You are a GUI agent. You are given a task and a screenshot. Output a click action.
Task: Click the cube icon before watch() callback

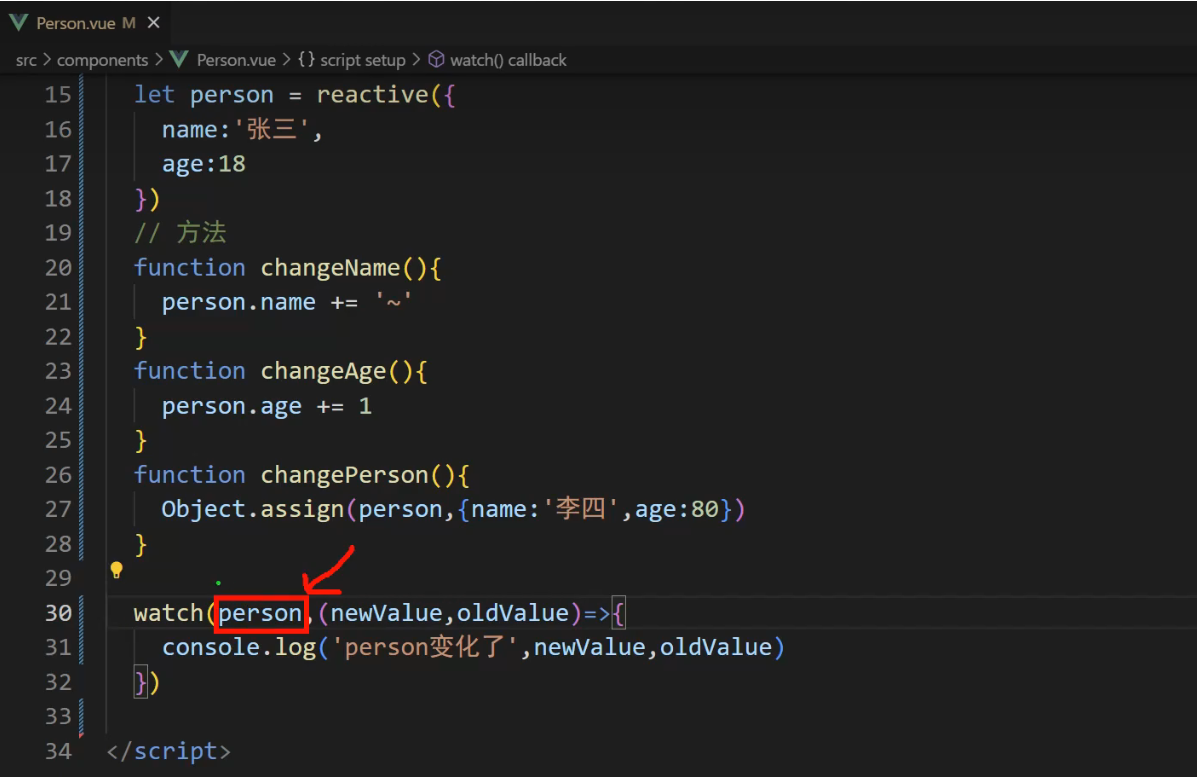pyautogui.click(x=436, y=60)
